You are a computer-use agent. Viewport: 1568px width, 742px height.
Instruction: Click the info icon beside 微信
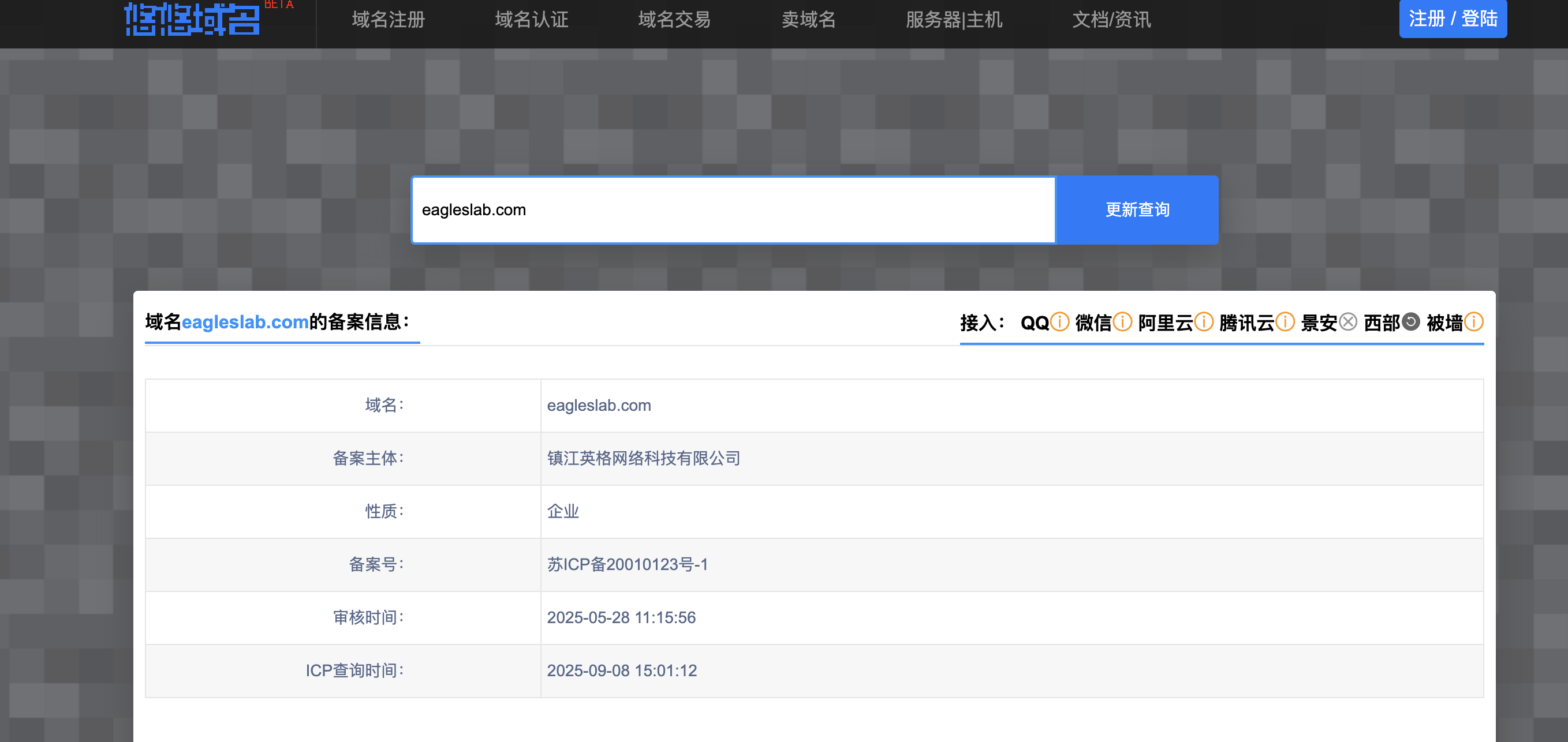pyautogui.click(x=1122, y=322)
